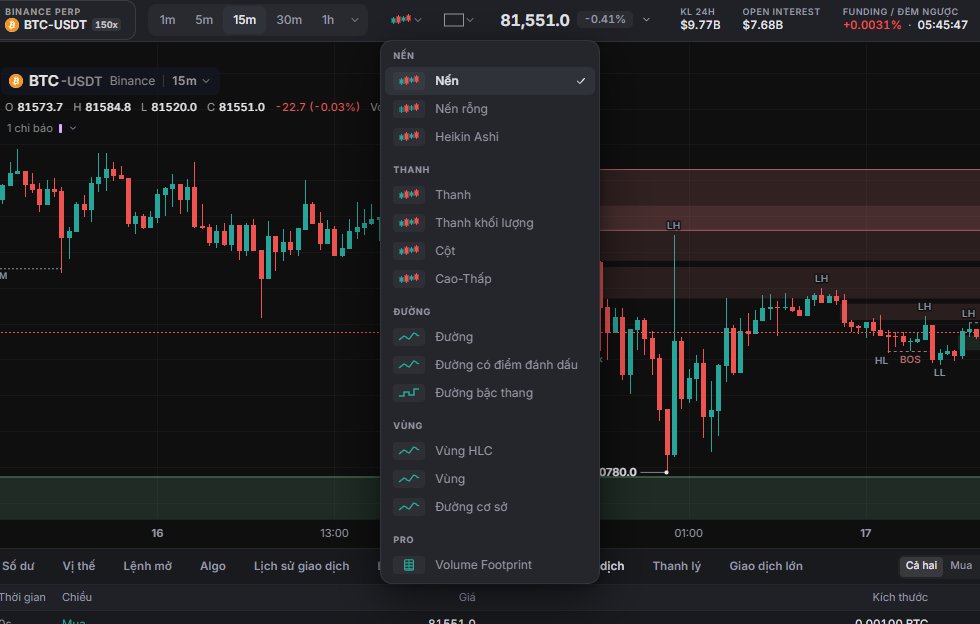This screenshot has width=980, height=624.
Task: Select the 15m timeframe button
Action: click(x=244, y=20)
